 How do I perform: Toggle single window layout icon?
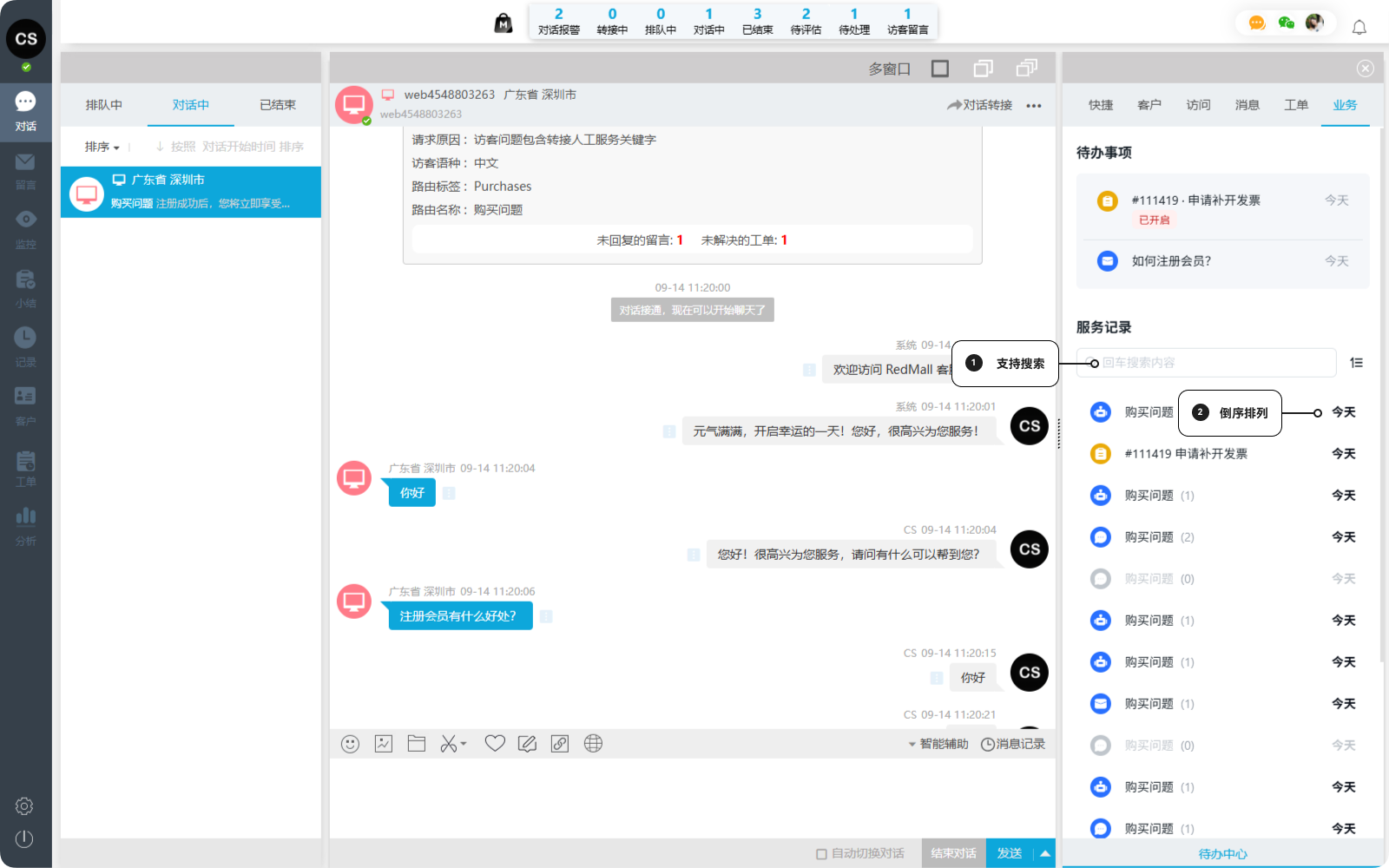[x=940, y=69]
